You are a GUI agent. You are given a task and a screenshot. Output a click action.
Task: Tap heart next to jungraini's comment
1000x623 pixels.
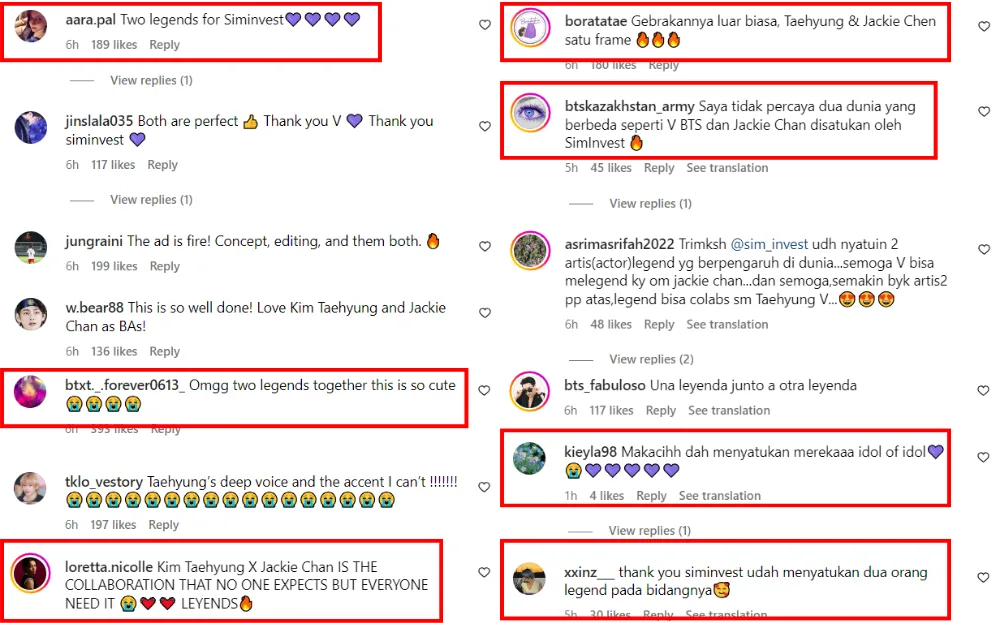point(485,246)
